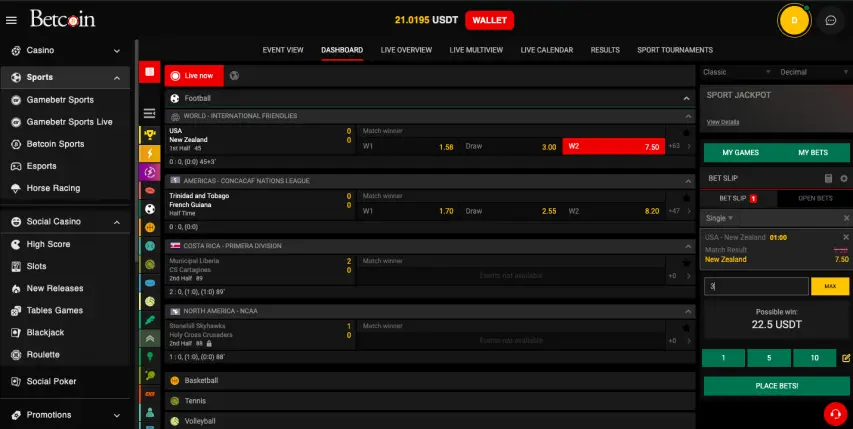Favorite the USA vs New Zealand match star
This screenshot has height=429, width=853.
[686, 132]
